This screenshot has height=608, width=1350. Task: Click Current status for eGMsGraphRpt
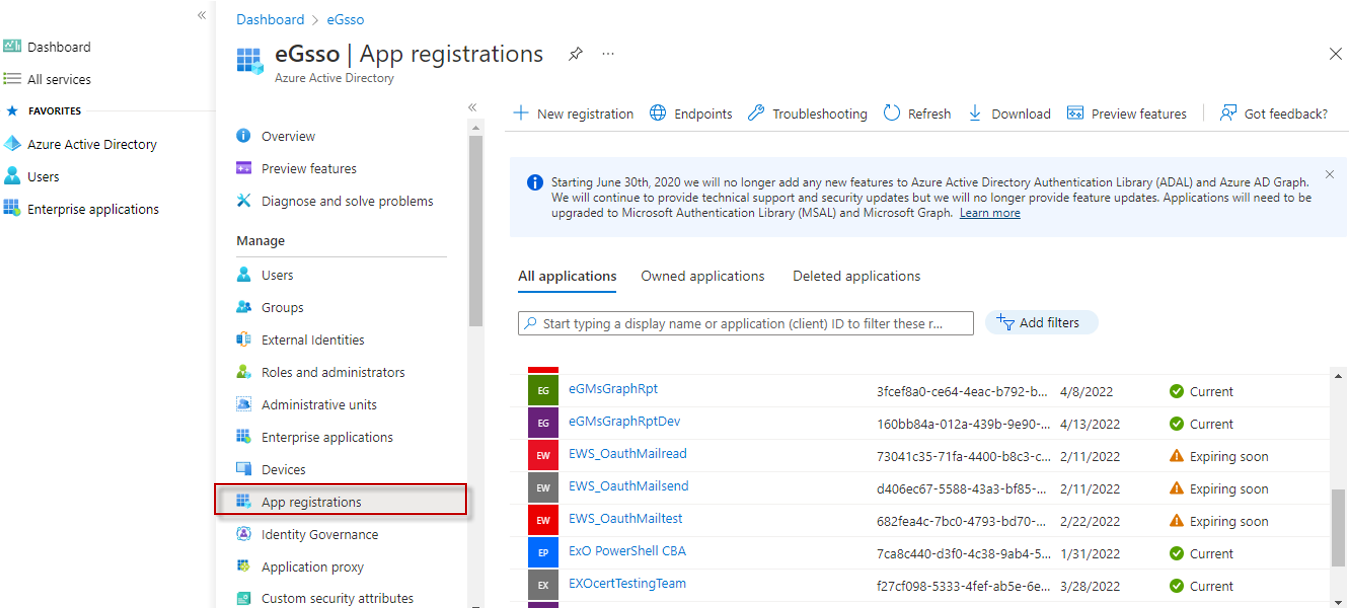click(1202, 391)
